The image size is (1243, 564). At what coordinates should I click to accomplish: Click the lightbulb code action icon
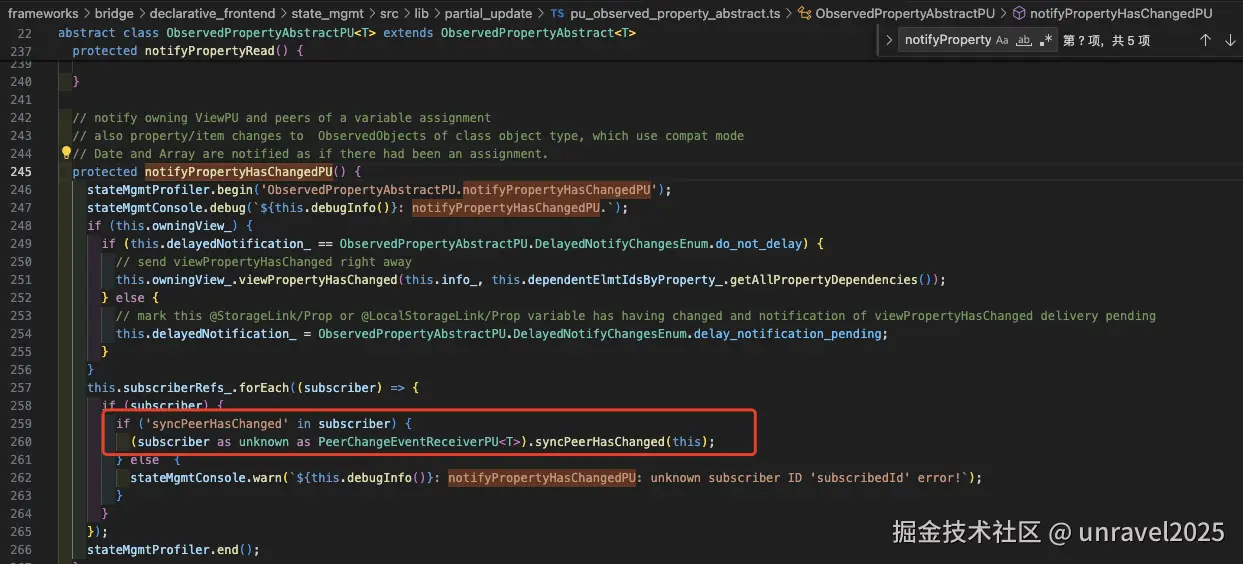click(66, 153)
